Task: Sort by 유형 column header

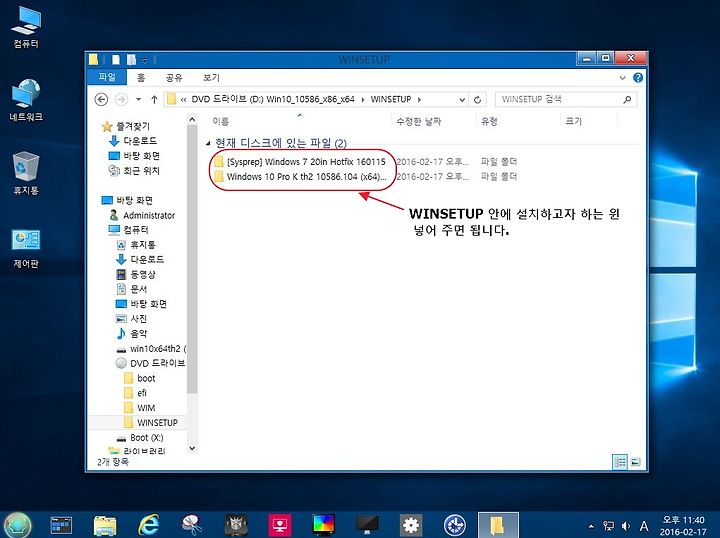Action: pyautogui.click(x=489, y=121)
